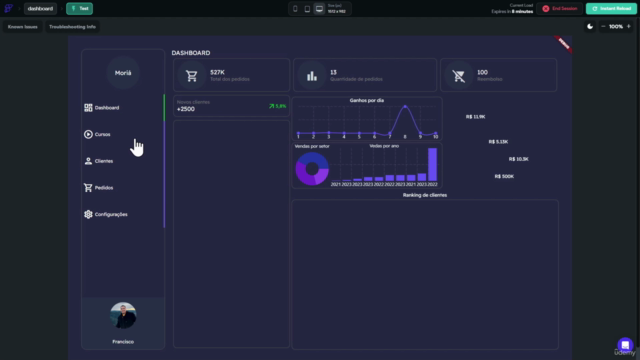Increase zoom with the plus button
640x360 pixels.
point(629,27)
